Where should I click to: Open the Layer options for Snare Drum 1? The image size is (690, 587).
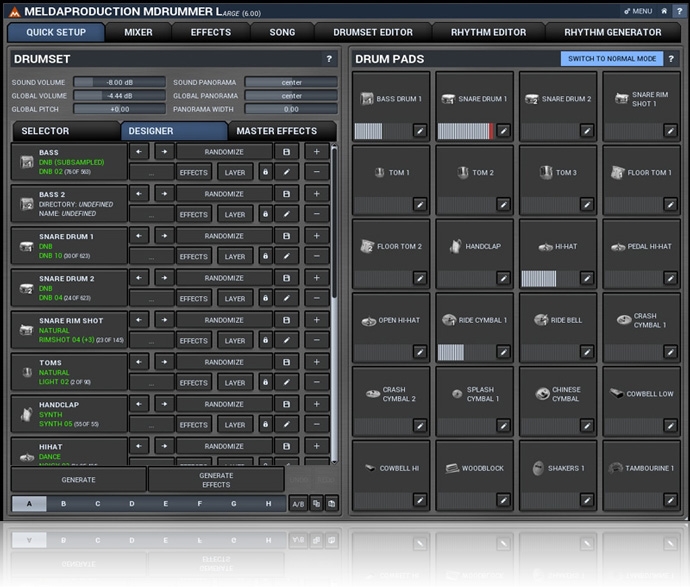point(235,256)
